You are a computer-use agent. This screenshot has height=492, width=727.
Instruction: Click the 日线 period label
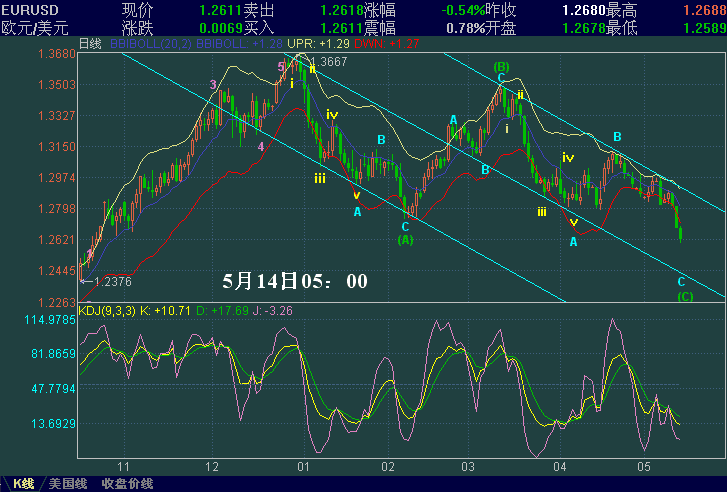pos(90,44)
